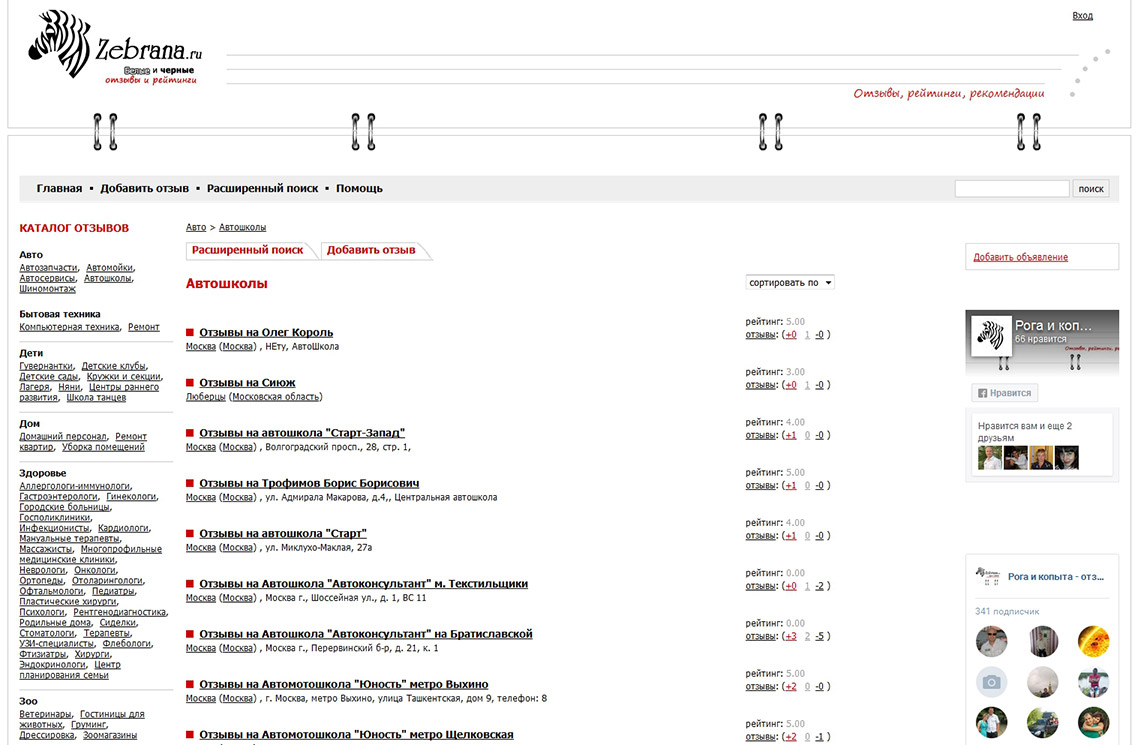Open the 'сортировать по' dropdown
The width and height of the screenshot is (1138, 745).
pos(790,283)
